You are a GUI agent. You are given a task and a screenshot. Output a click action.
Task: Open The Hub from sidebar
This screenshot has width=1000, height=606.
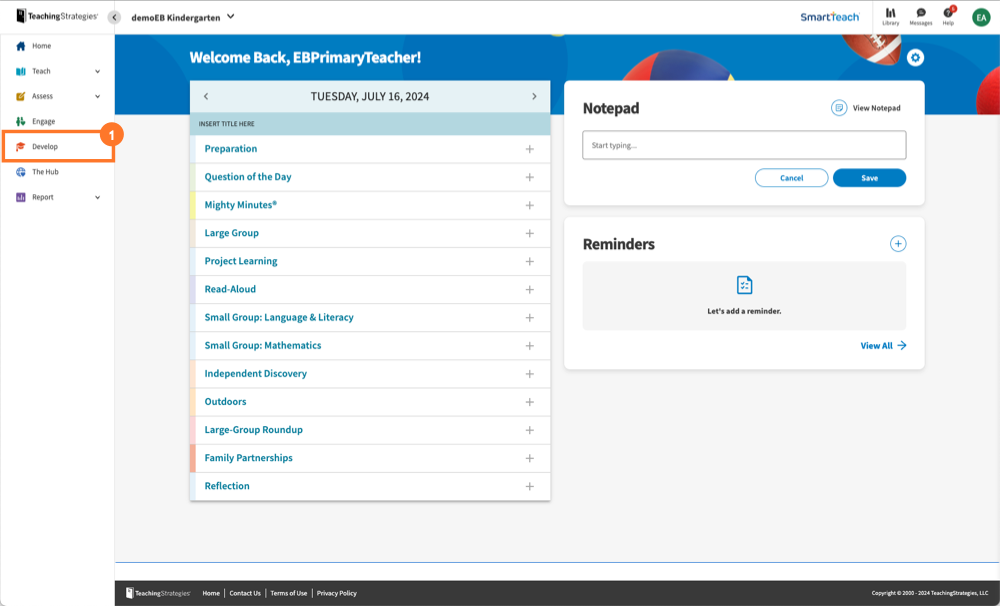point(45,172)
